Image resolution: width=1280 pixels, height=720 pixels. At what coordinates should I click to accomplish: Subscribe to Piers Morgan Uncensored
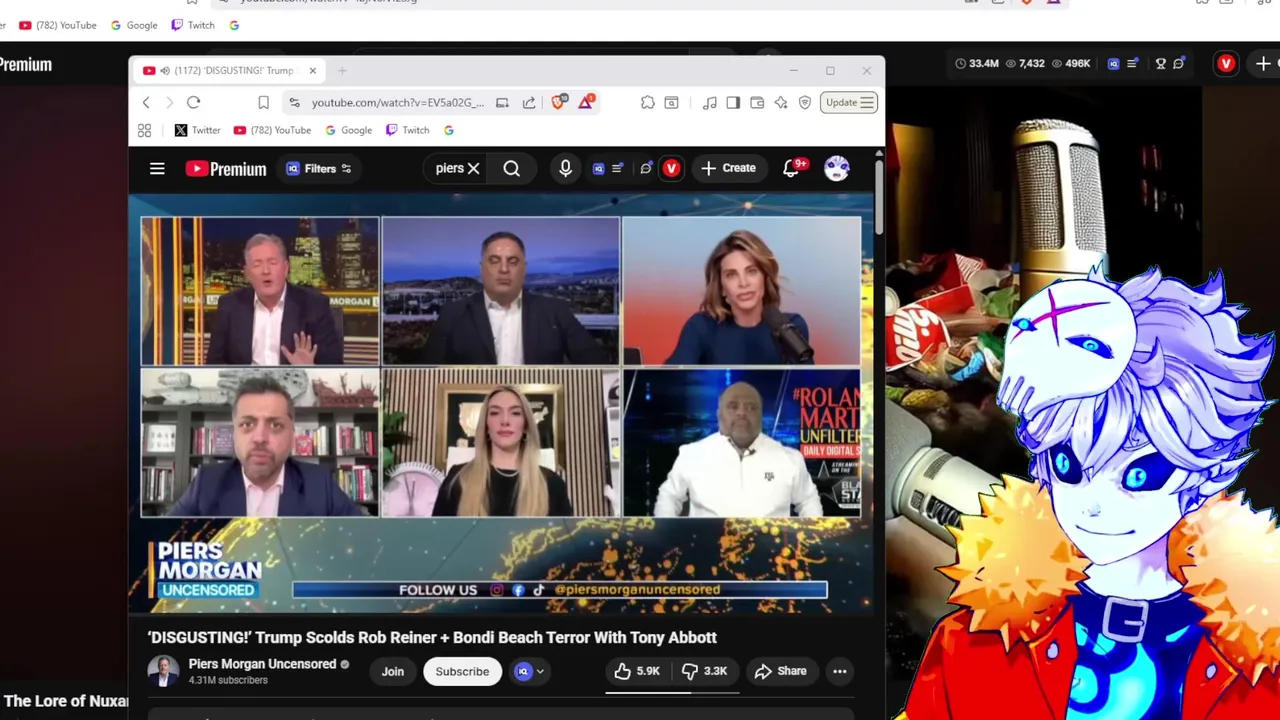tap(462, 671)
